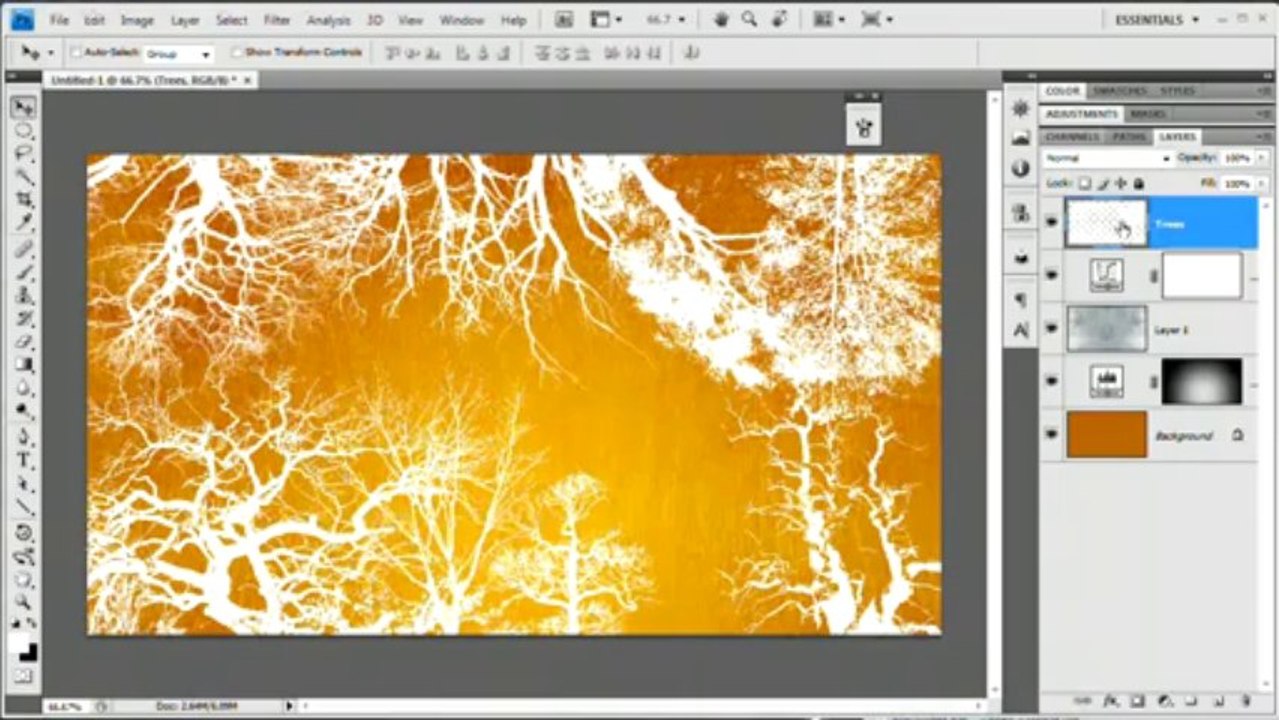Select the Zoom tool in the toolbox

pos(24,602)
